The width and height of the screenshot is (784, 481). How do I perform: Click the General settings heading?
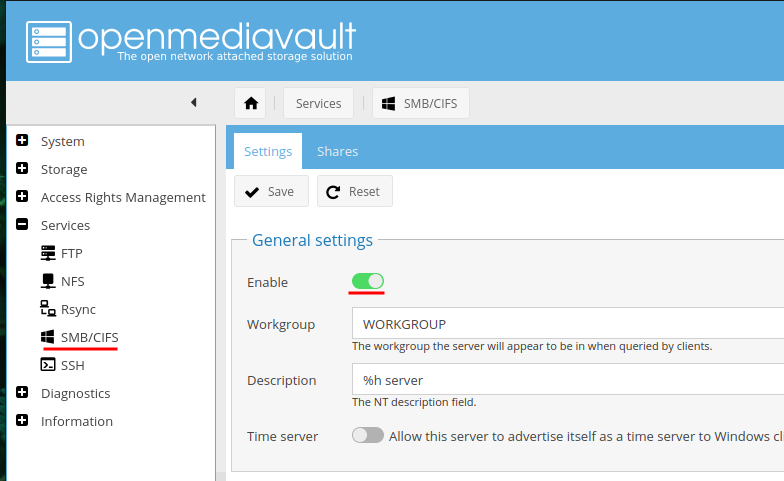[312, 240]
